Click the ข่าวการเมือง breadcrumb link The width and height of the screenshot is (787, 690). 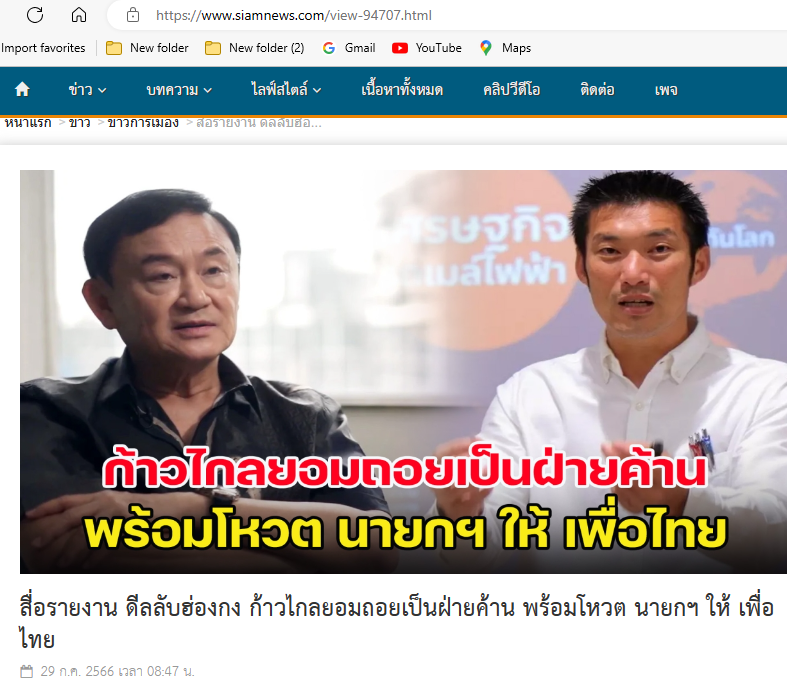[143, 122]
